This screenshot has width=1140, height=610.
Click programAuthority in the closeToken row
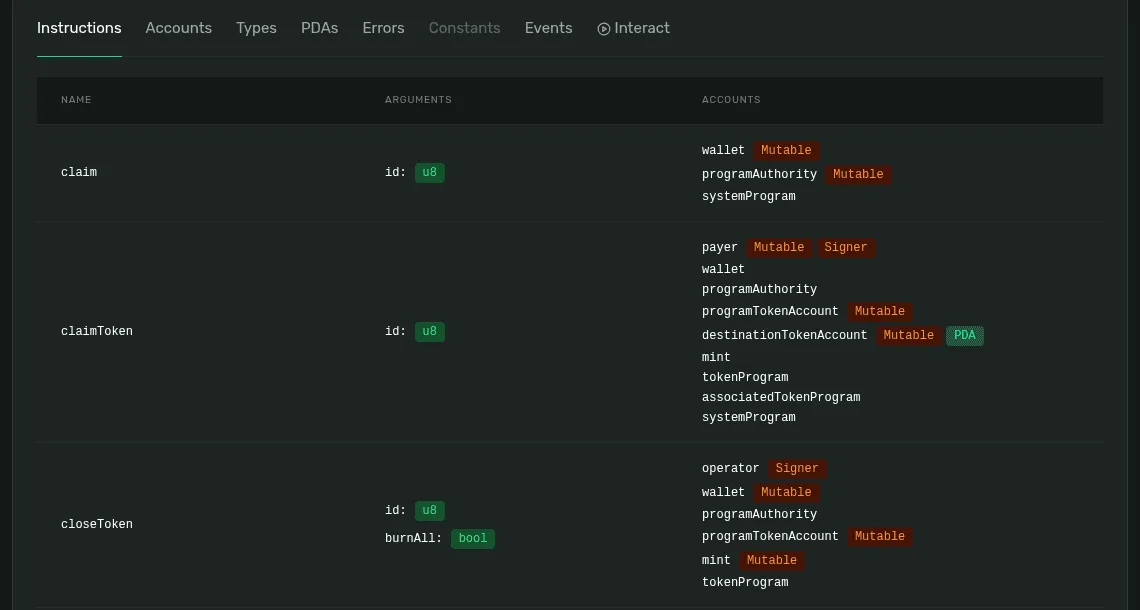point(759,514)
